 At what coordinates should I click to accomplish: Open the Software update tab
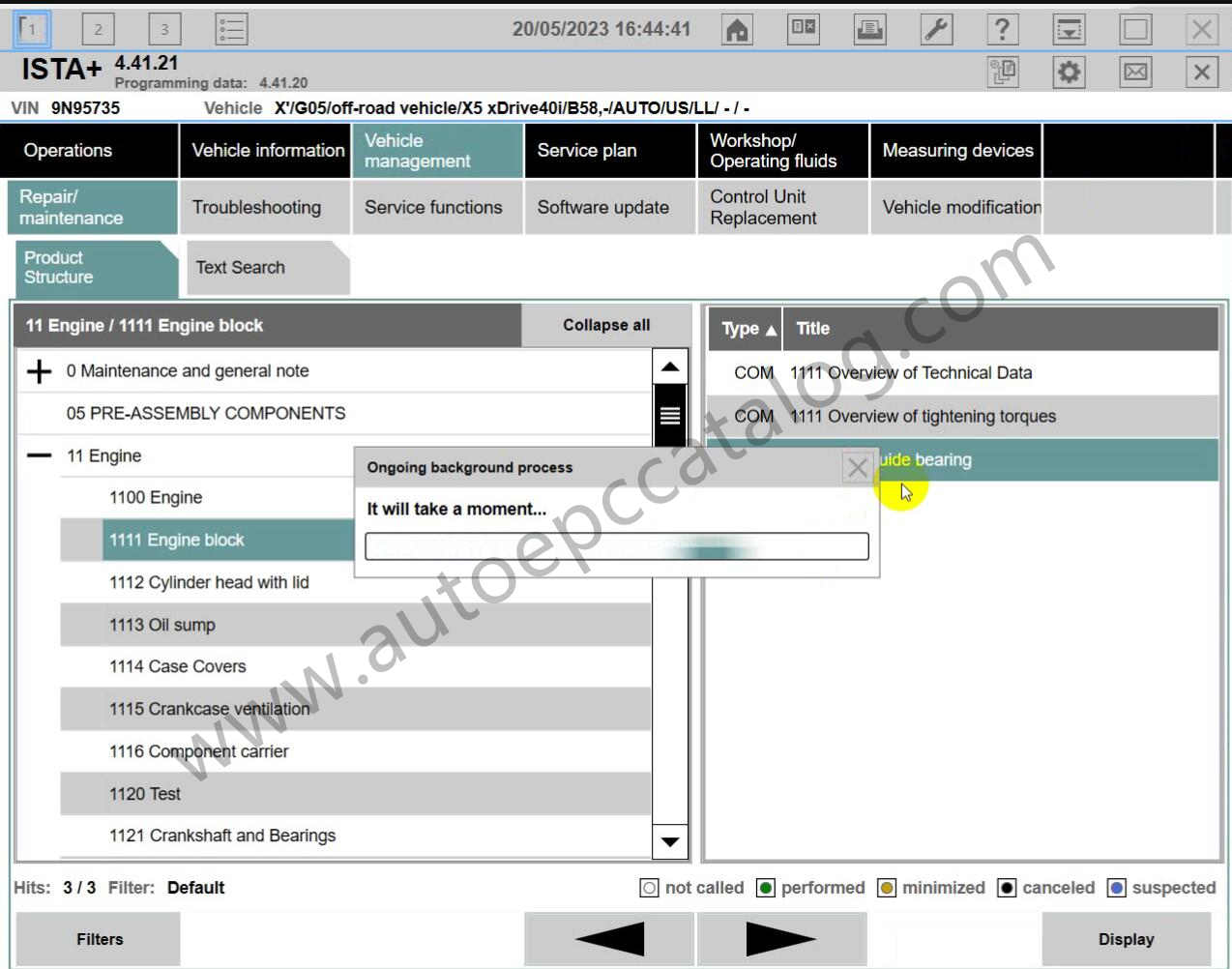pyautogui.click(x=610, y=207)
